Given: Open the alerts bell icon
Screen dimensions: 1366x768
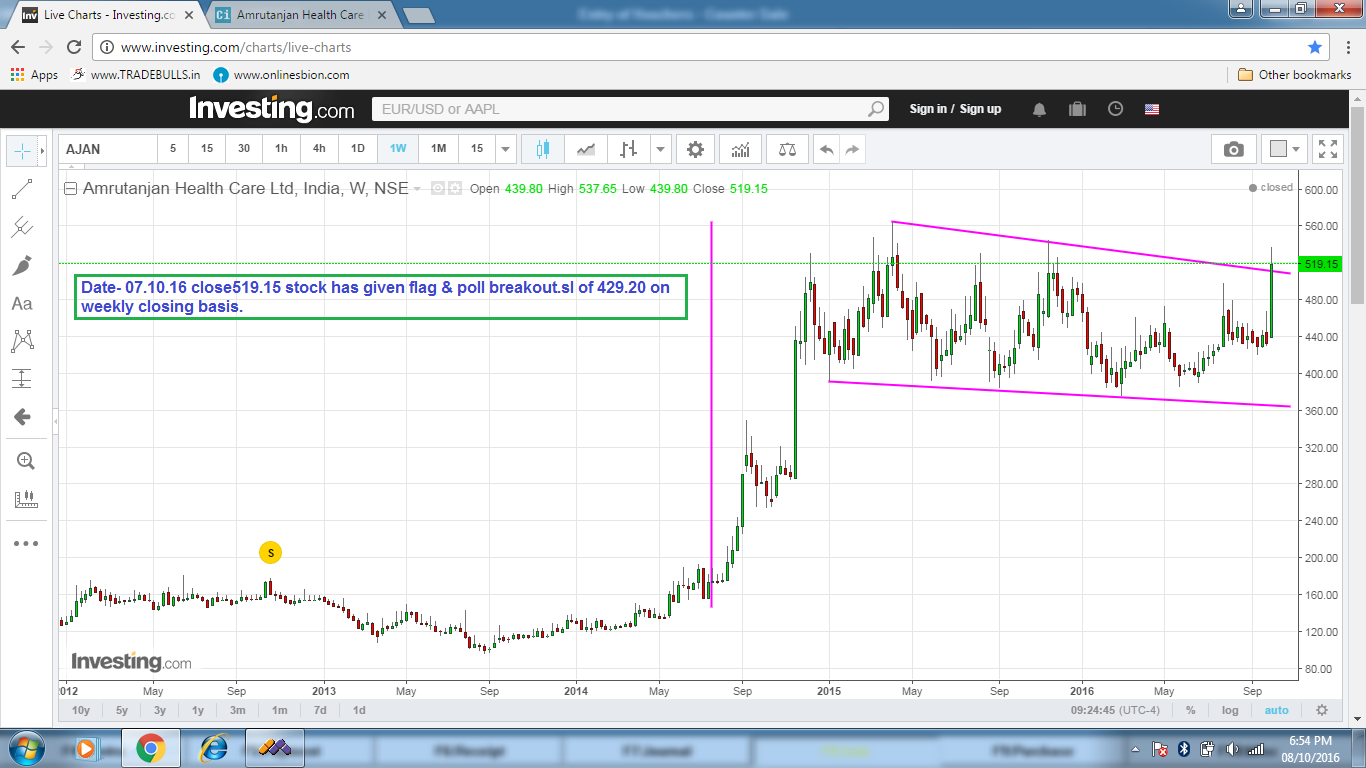Looking at the screenshot, I should [x=1040, y=108].
